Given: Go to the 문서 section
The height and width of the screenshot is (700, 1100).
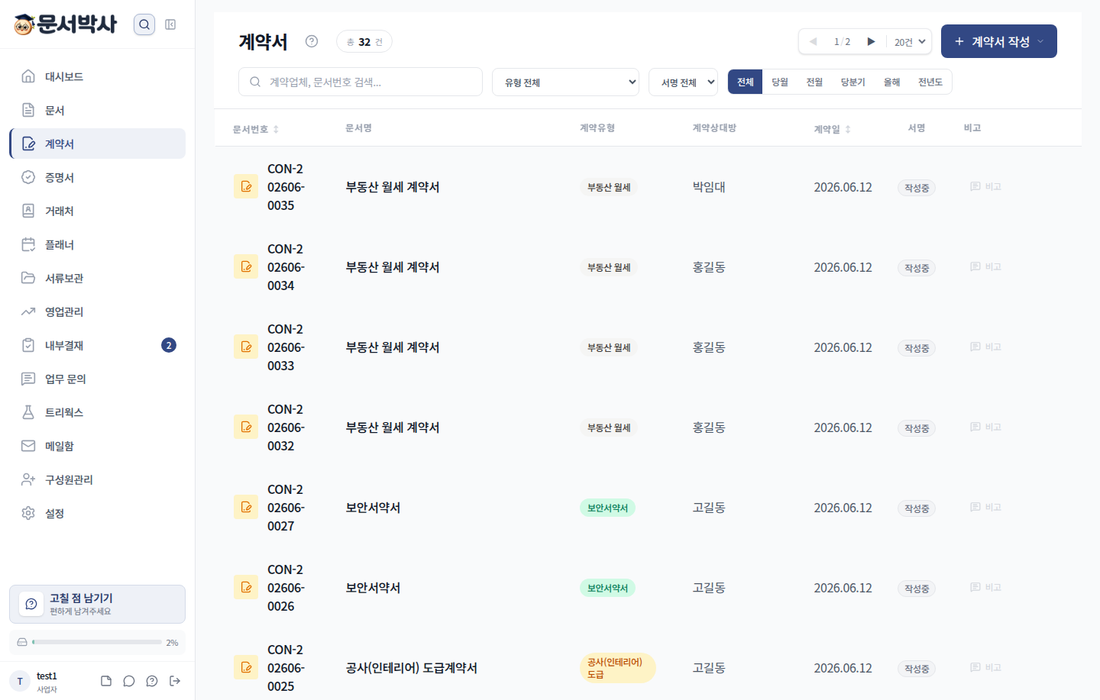Looking at the screenshot, I should pos(98,110).
